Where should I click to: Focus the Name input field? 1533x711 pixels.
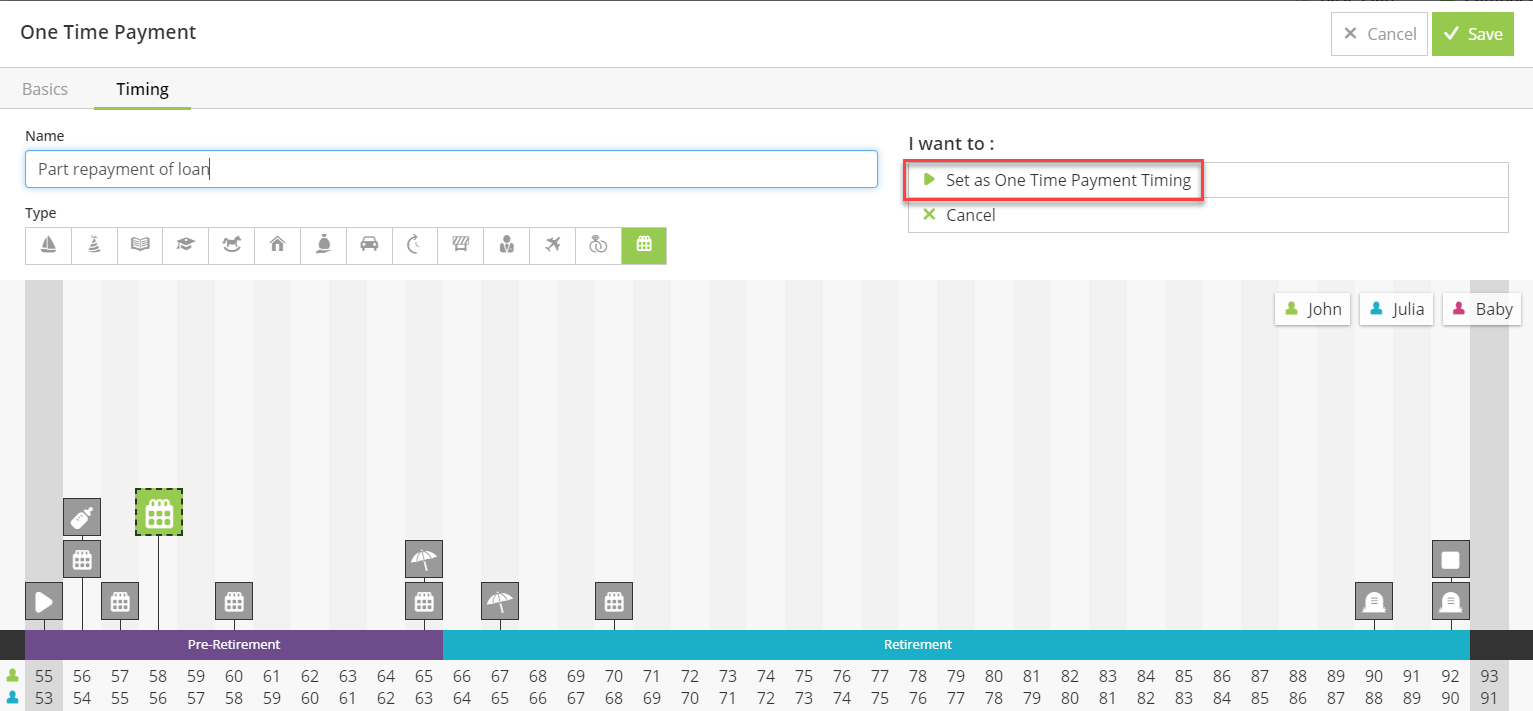[x=451, y=169]
